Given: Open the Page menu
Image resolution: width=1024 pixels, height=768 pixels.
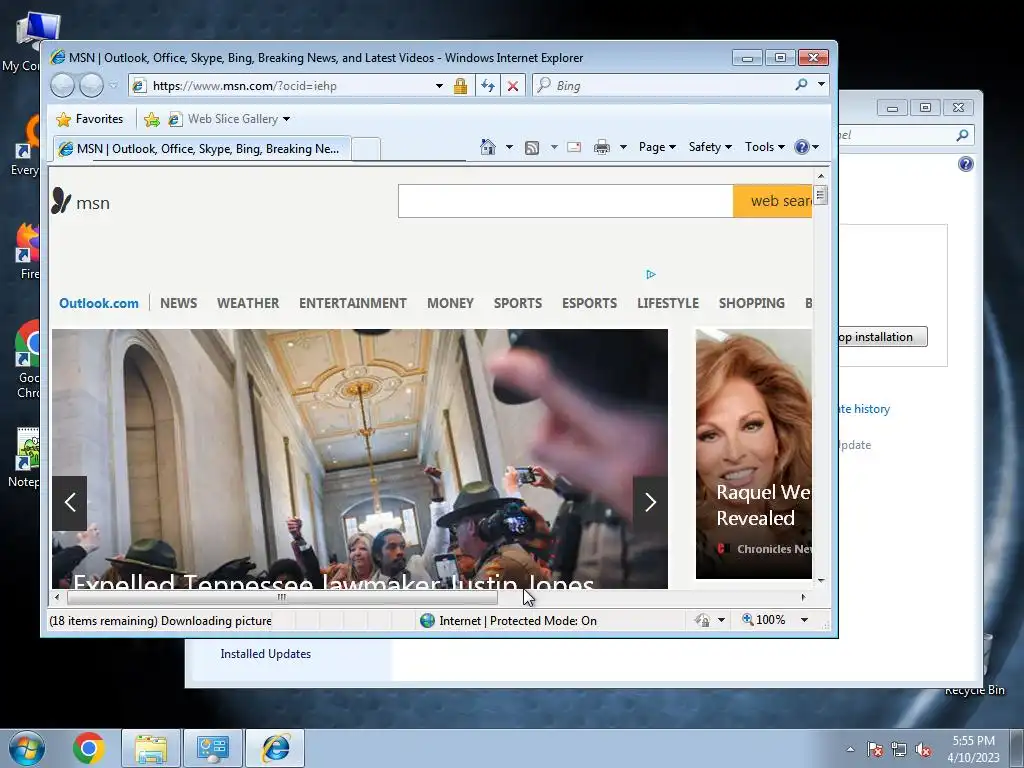Looking at the screenshot, I should tap(657, 147).
